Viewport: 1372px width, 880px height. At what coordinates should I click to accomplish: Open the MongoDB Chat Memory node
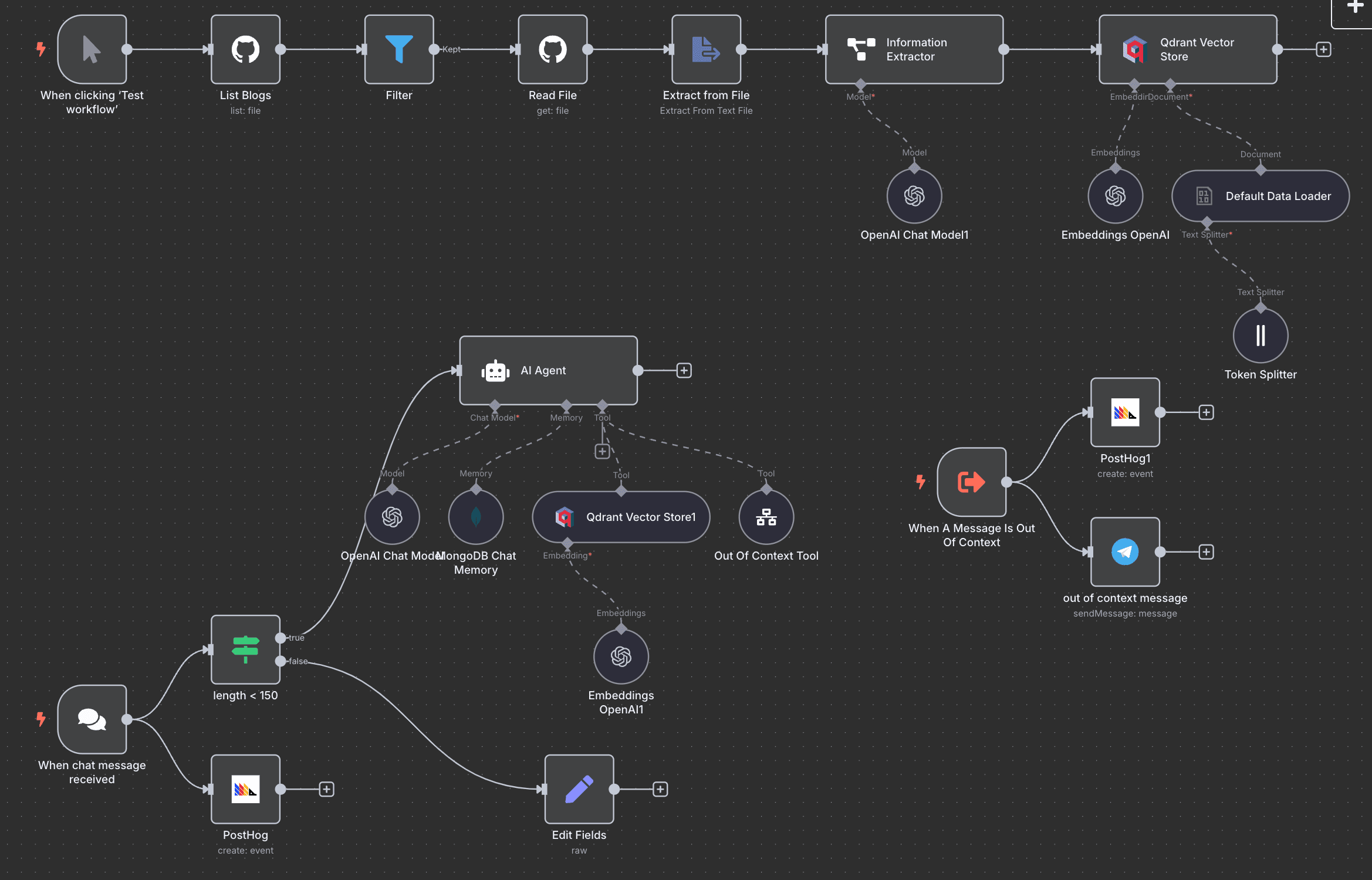(x=476, y=517)
